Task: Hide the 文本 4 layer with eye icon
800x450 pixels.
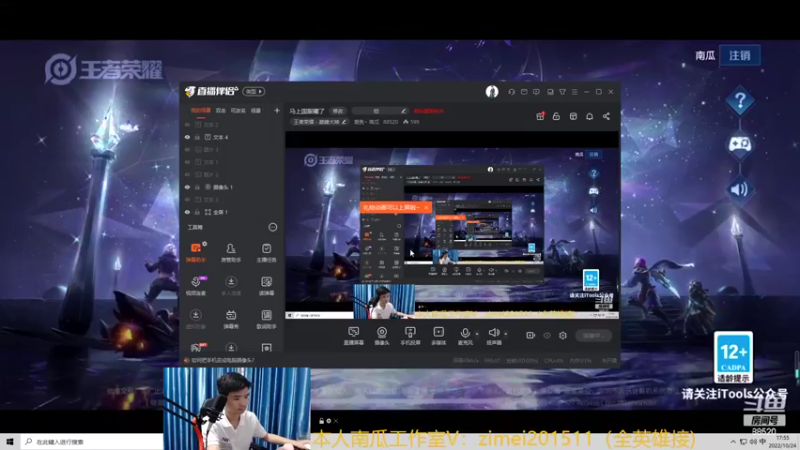Action: (187, 137)
